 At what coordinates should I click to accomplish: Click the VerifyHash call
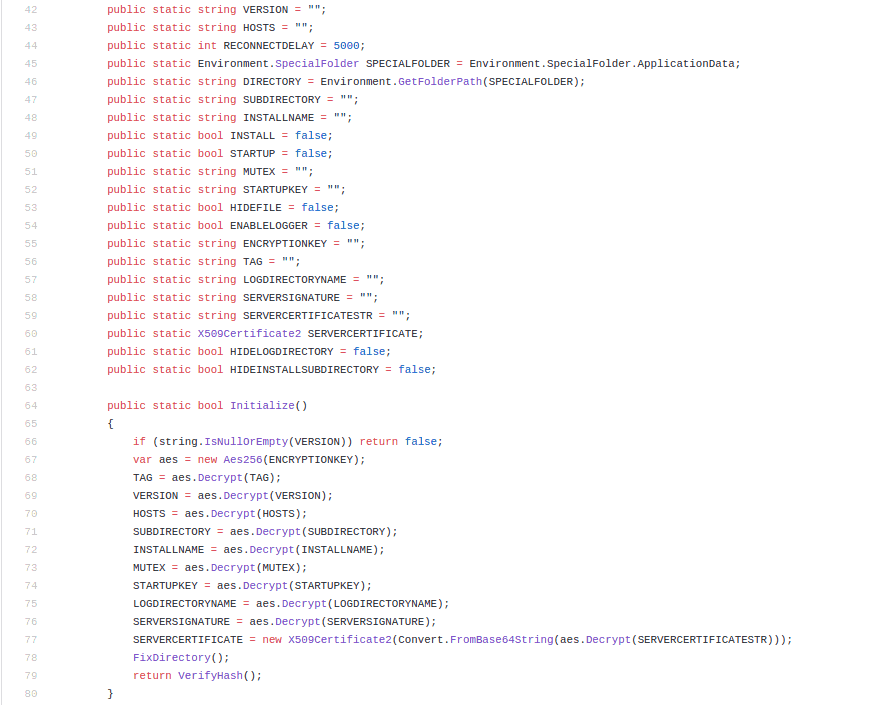(210, 676)
